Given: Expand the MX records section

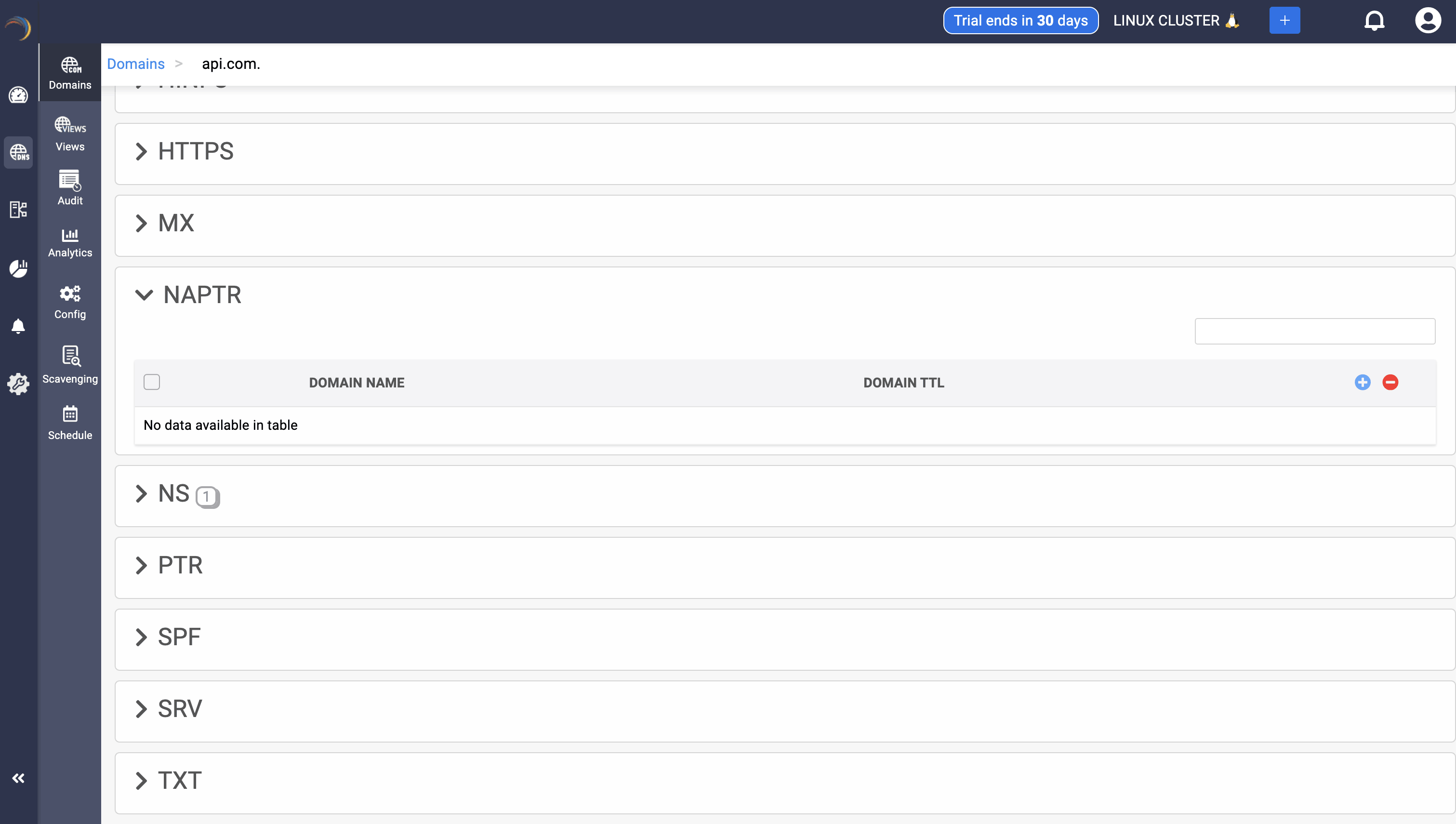Looking at the screenshot, I should 142,224.
